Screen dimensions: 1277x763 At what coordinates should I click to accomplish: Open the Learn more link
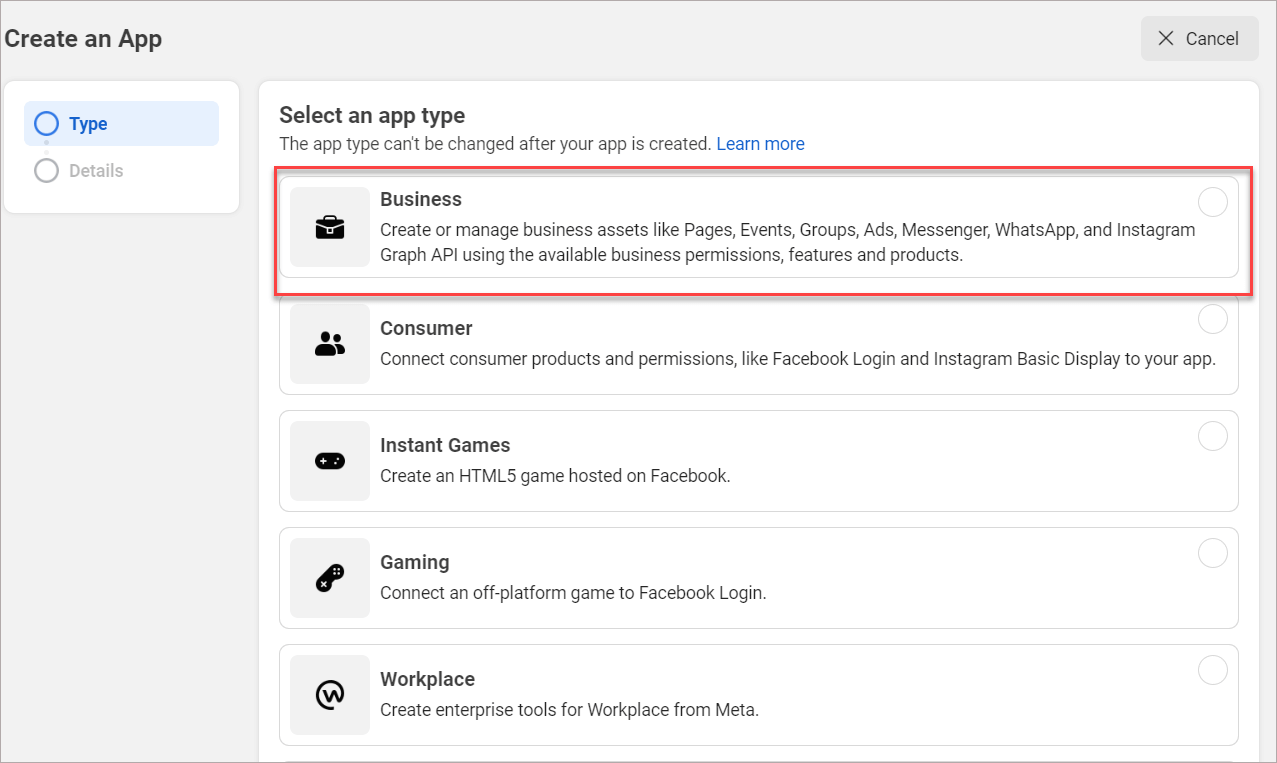(760, 144)
